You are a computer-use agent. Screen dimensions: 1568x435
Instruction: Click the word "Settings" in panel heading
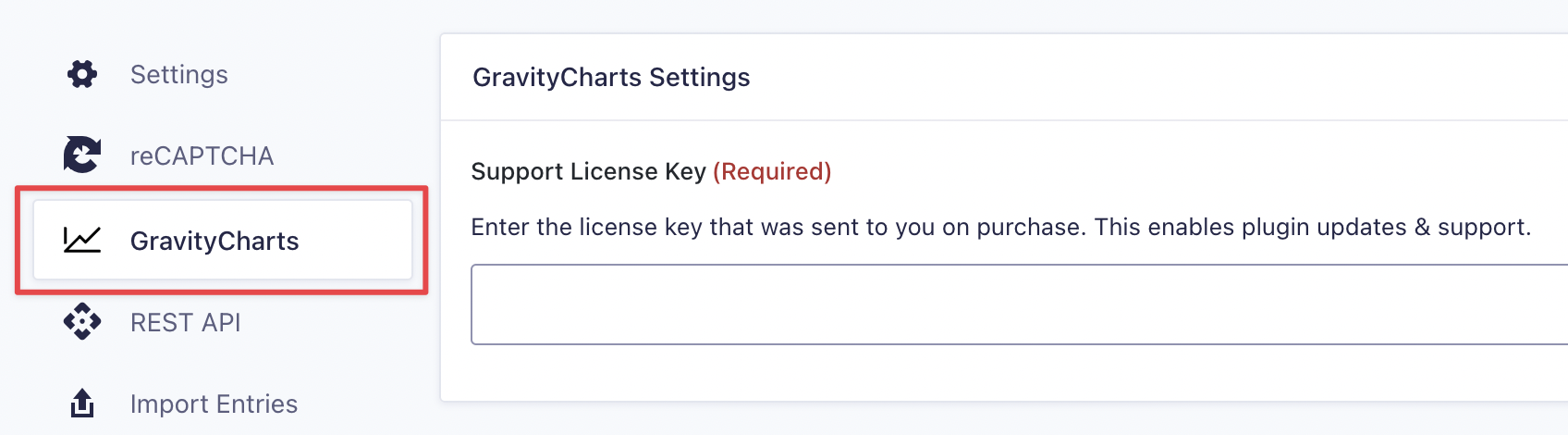click(700, 77)
